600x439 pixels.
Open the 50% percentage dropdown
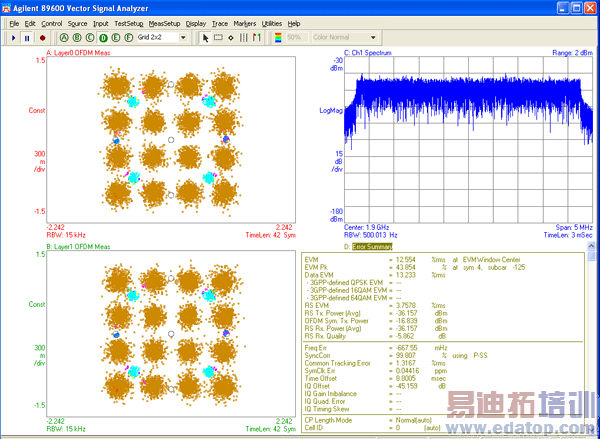click(x=295, y=37)
